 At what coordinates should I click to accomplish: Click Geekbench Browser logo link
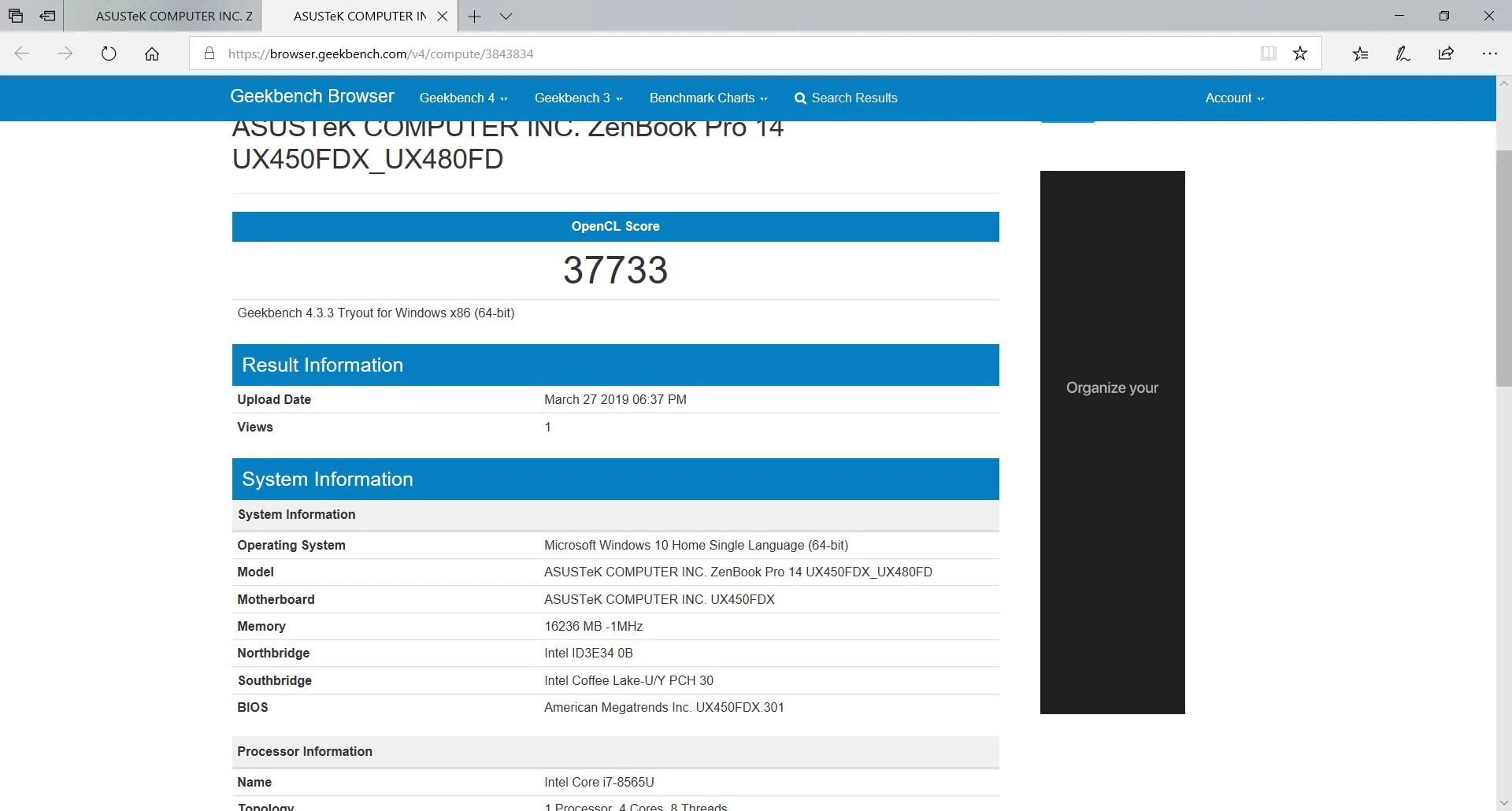pyautogui.click(x=312, y=96)
